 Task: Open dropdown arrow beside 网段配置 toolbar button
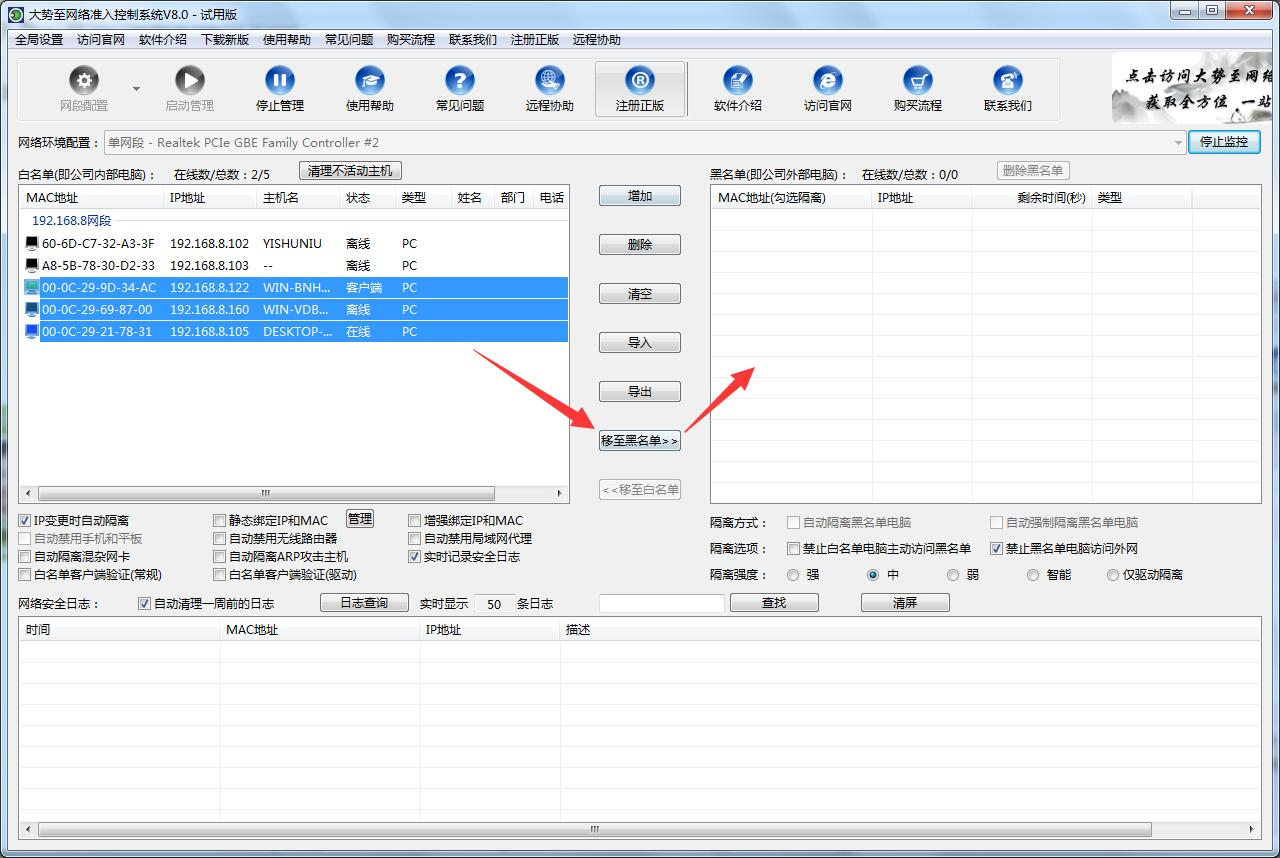point(137,88)
